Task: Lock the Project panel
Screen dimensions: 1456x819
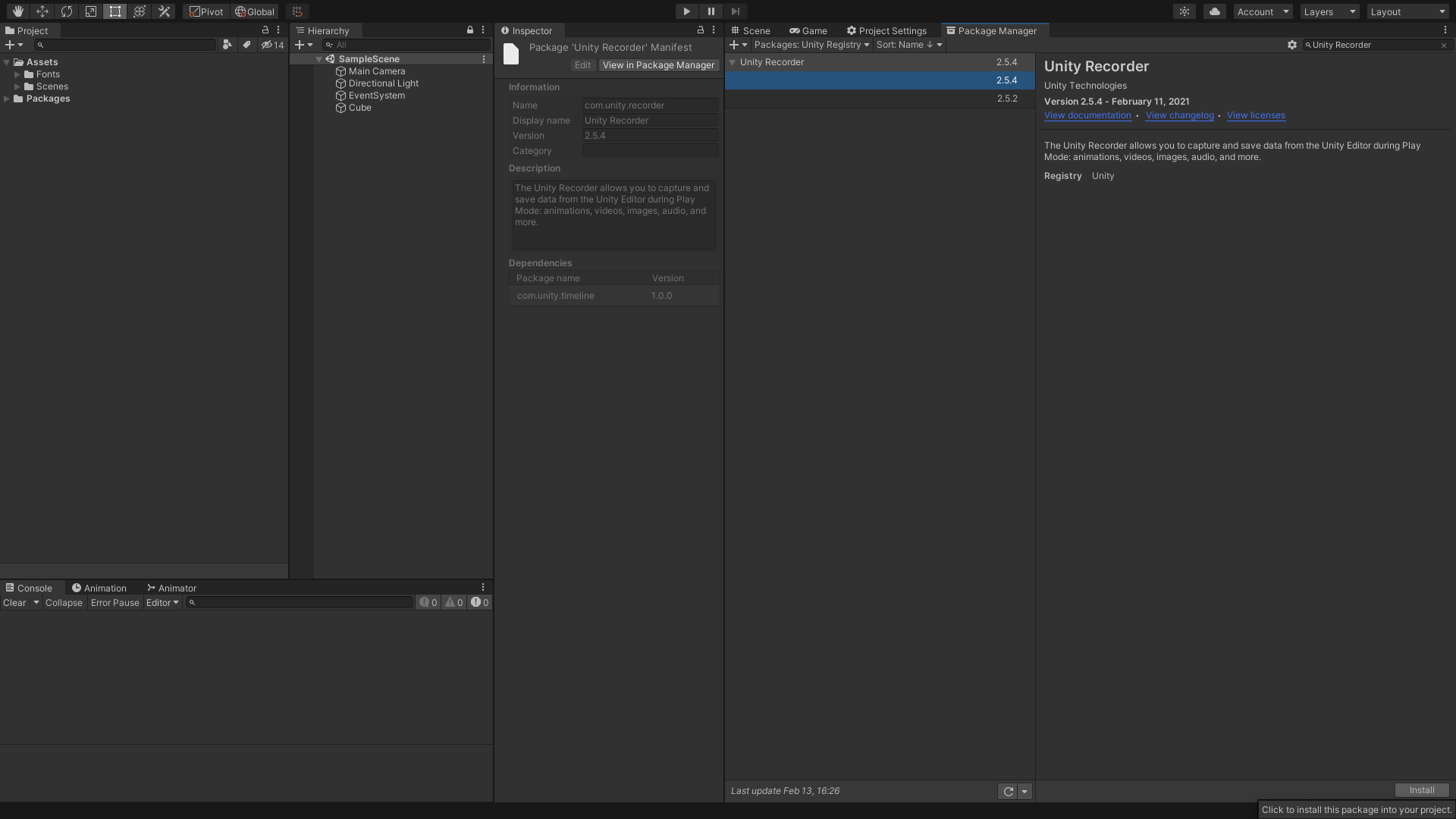Action: point(265,30)
